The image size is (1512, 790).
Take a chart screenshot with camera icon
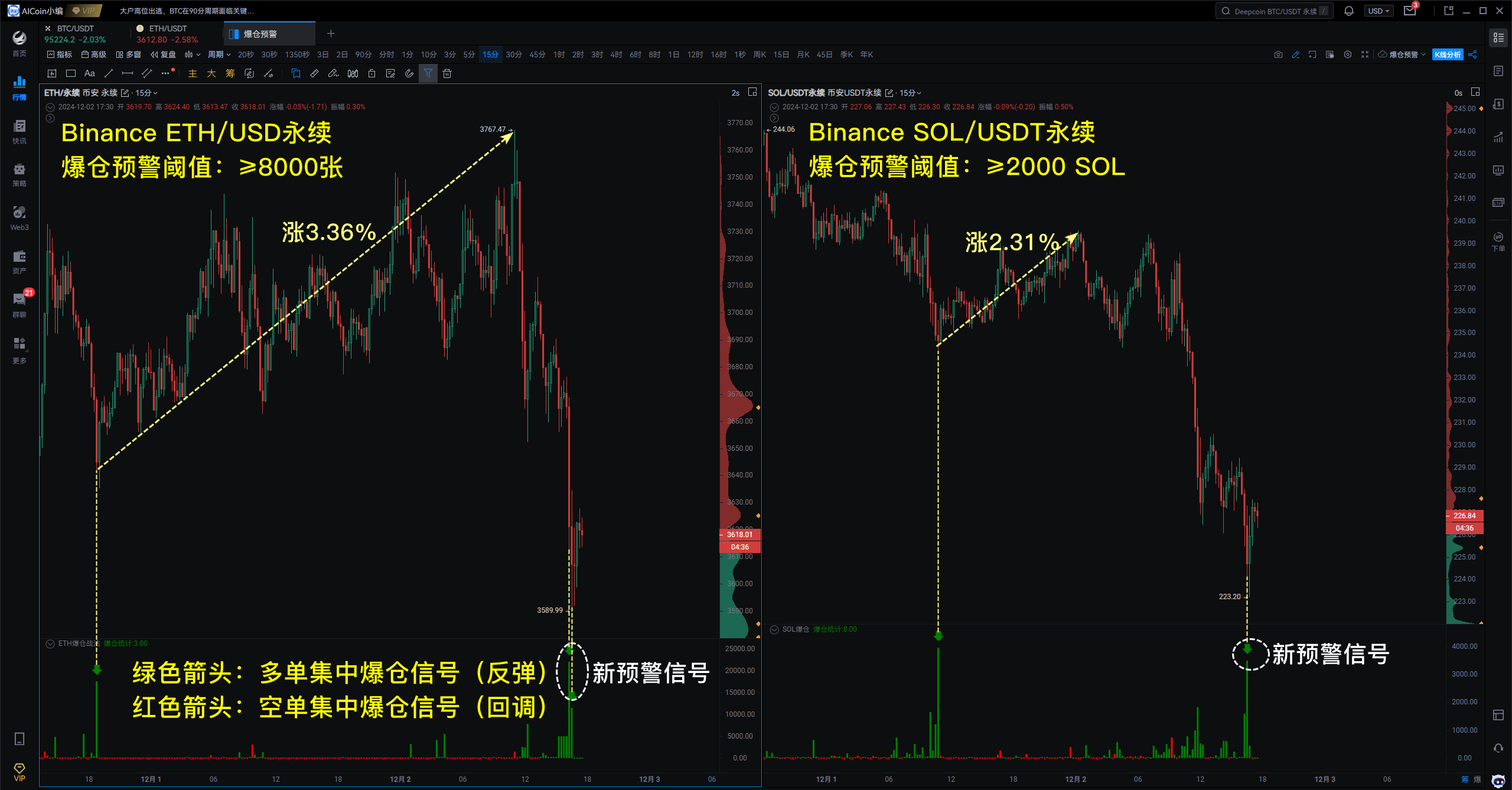pos(1278,54)
